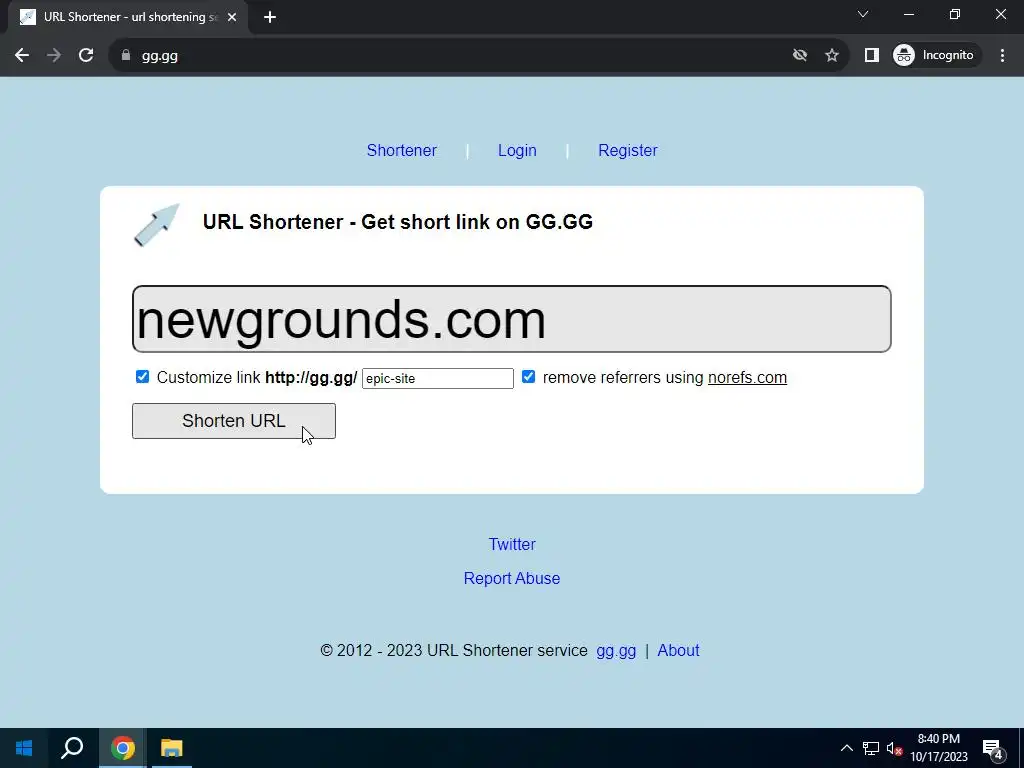Open the Chrome three-dot menu
The height and width of the screenshot is (768, 1024).
point(1002,56)
